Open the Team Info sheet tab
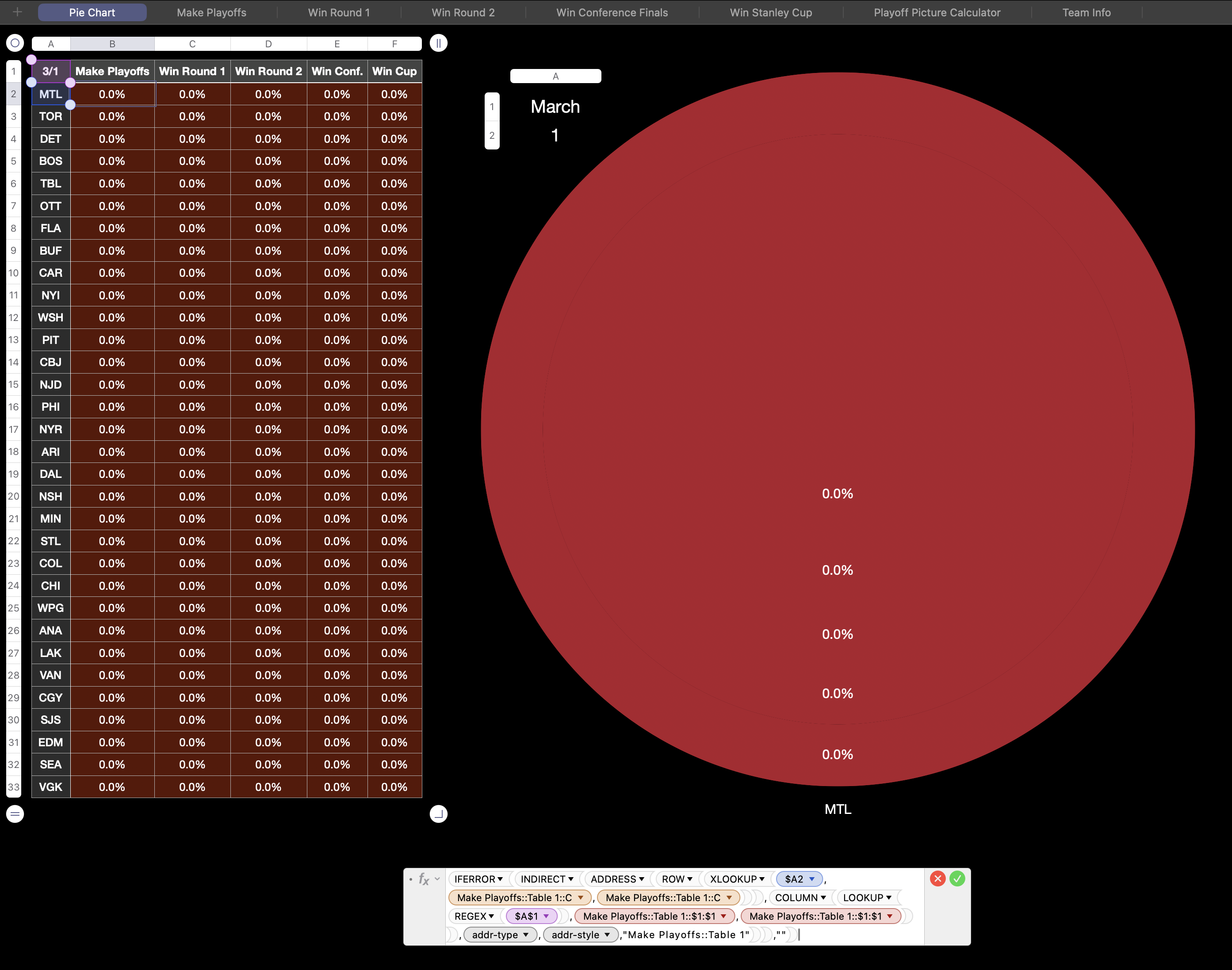The width and height of the screenshot is (1232, 970). pos(1086,12)
